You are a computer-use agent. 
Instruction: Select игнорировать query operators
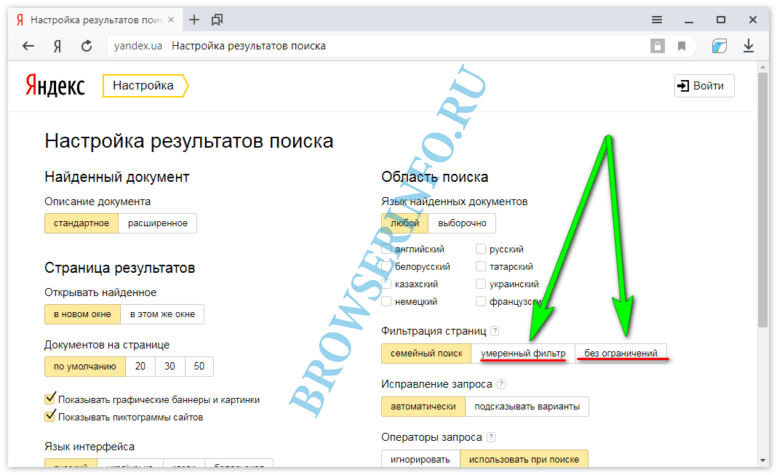420,460
